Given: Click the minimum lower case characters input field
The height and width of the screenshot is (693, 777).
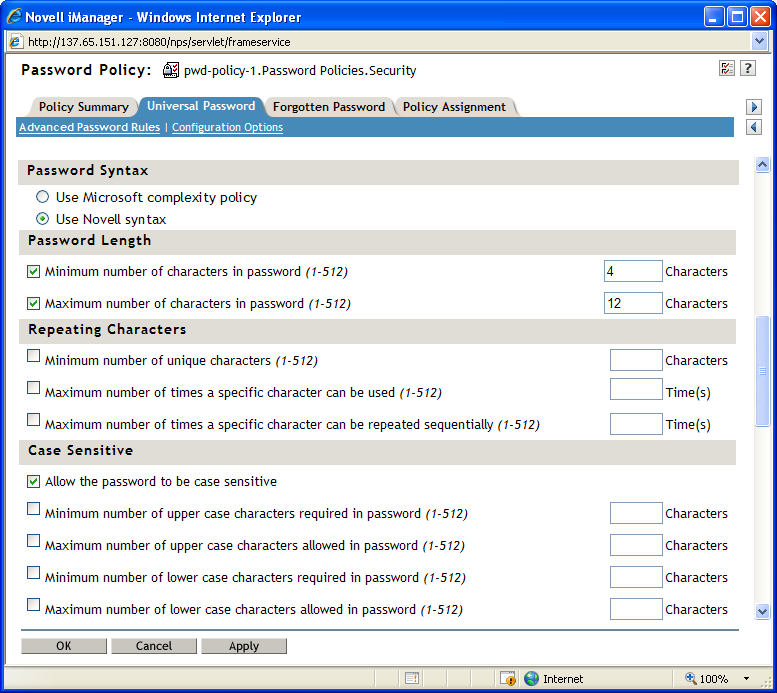Looking at the screenshot, I should pos(636,577).
